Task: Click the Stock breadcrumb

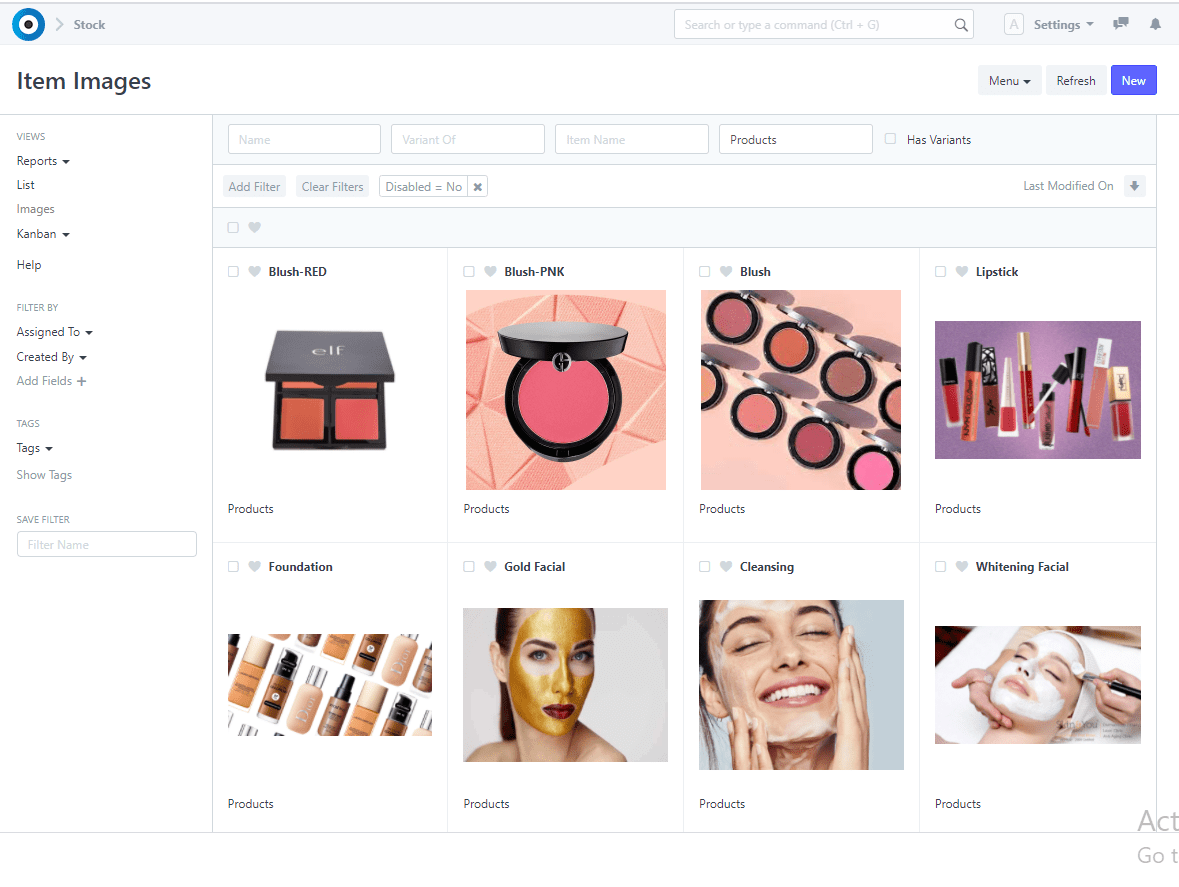Action: point(89,24)
